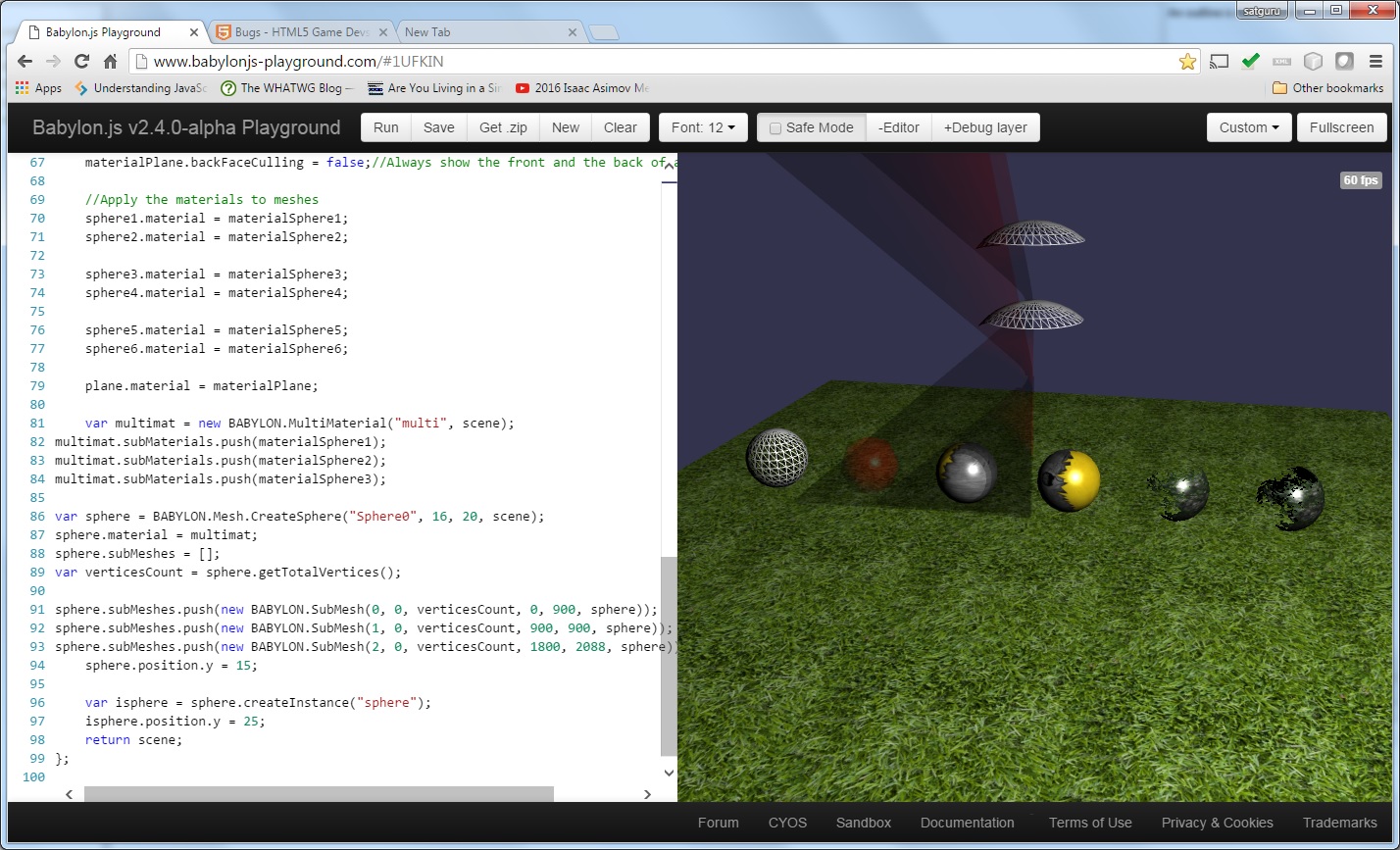This screenshot has width=1400, height=850.
Task: Open the 2016 Isaac Asimov YouTube bookmark
Action: (x=582, y=88)
